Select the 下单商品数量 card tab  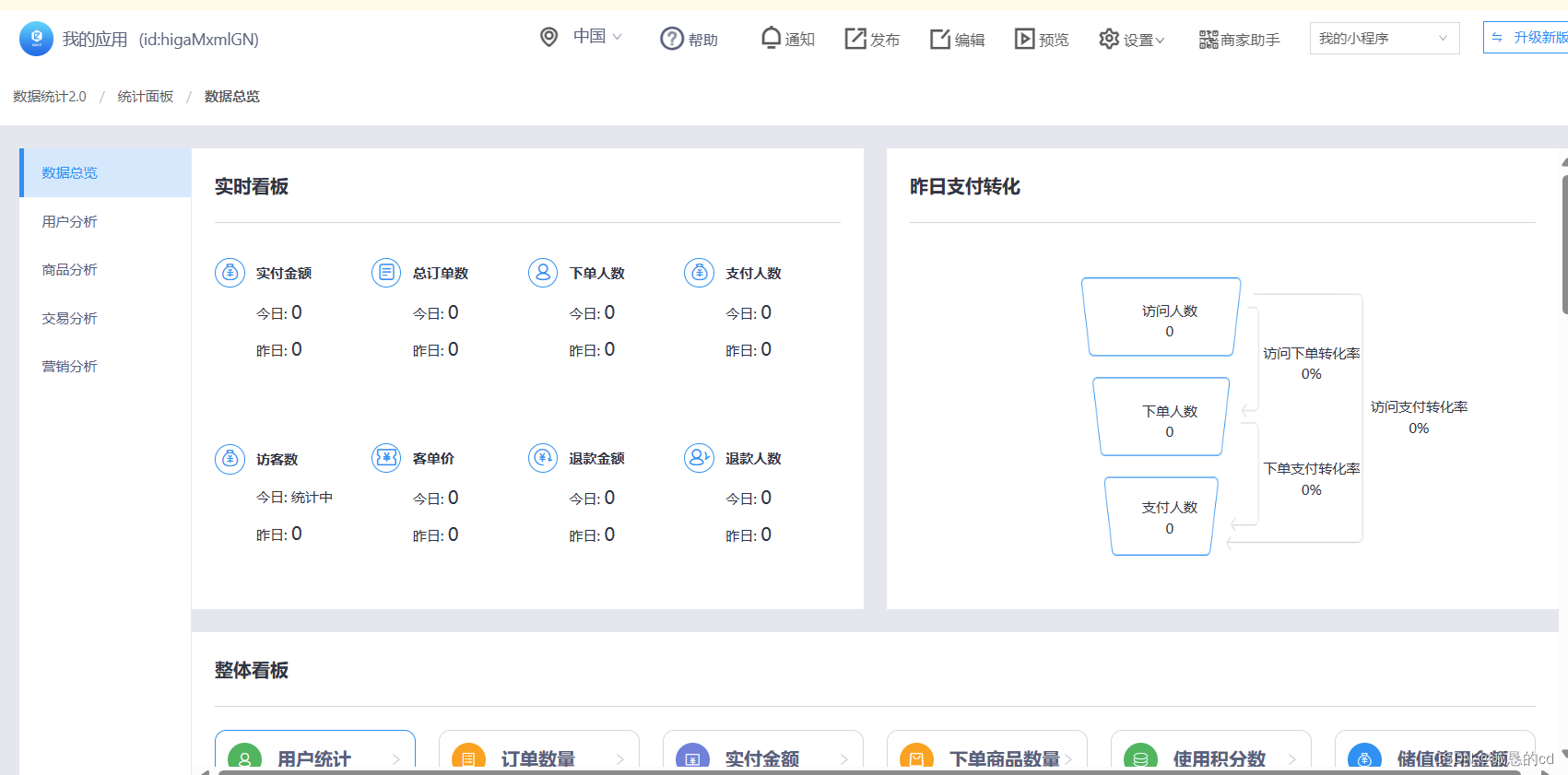987,750
